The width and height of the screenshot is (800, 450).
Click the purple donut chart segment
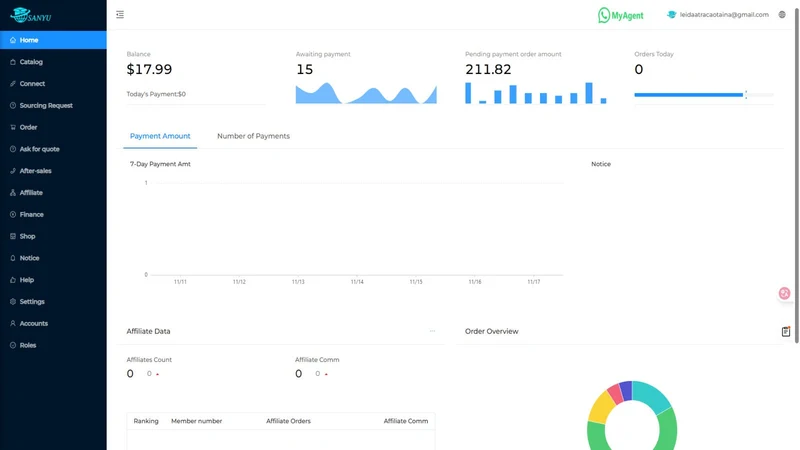coord(626,390)
